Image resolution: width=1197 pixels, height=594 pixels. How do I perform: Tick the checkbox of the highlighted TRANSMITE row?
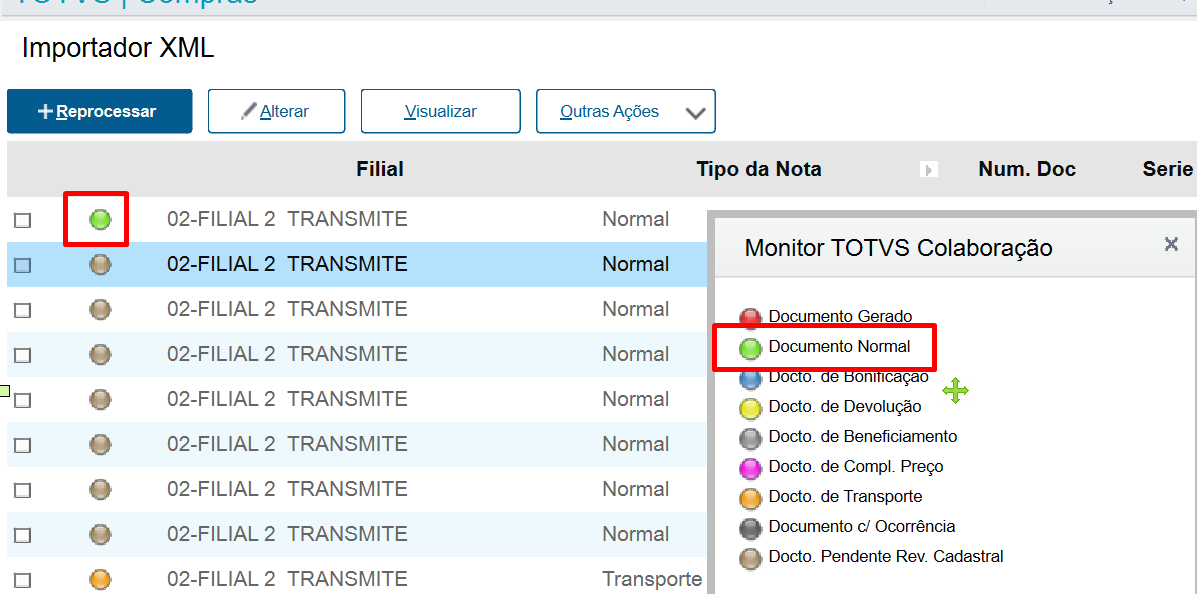tap(23, 263)
